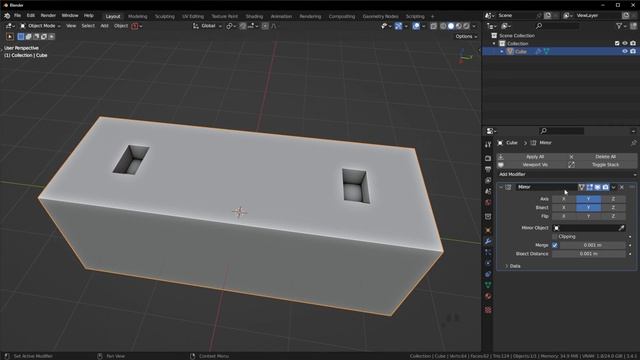The image size is (640, 360).
Task: Toggle viewport overlays button
Action: coord(416,26)
